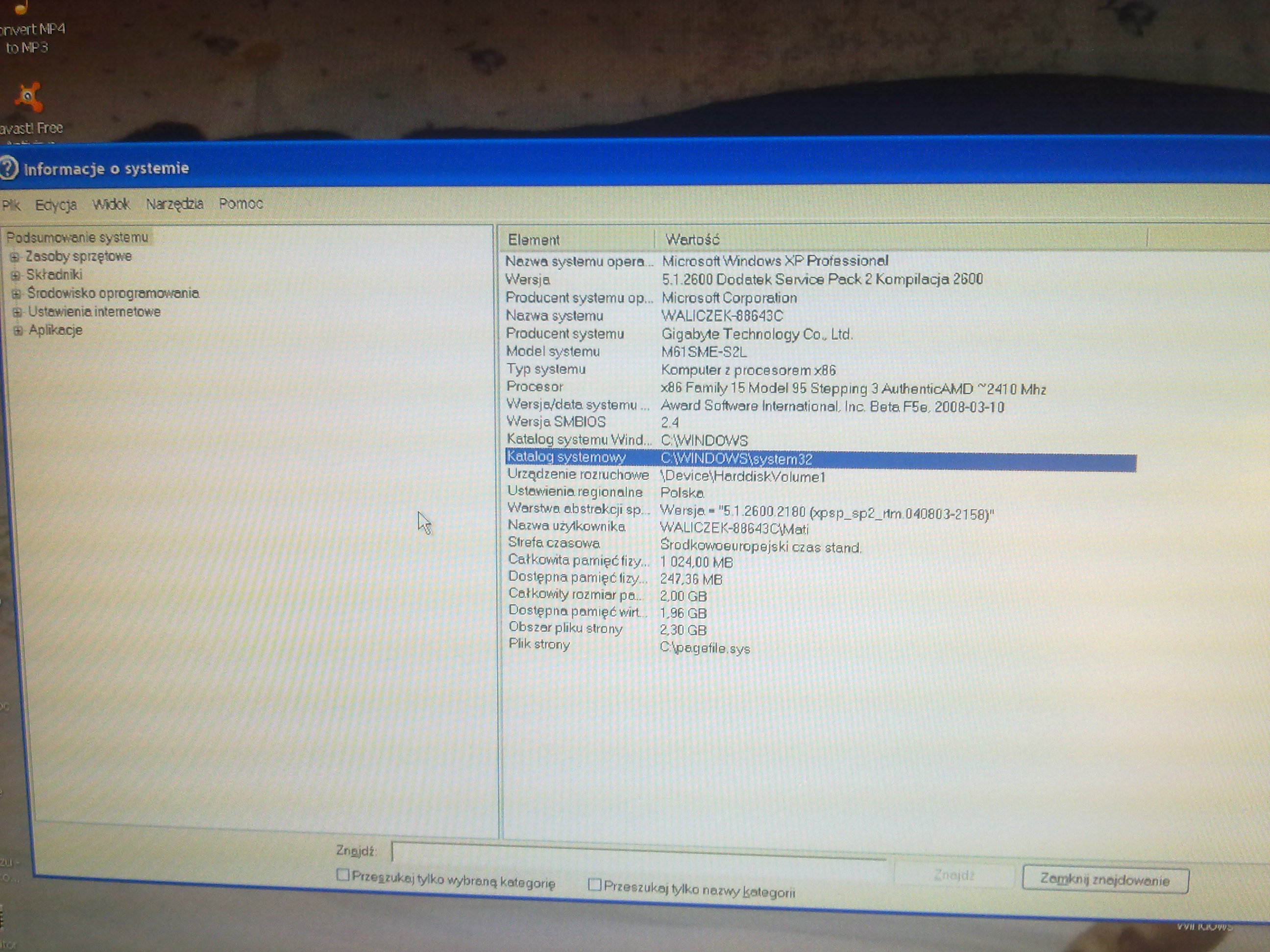Click the Informacje o systemie title icon
The image size is (1270, 952).
[x=8, y=169]
